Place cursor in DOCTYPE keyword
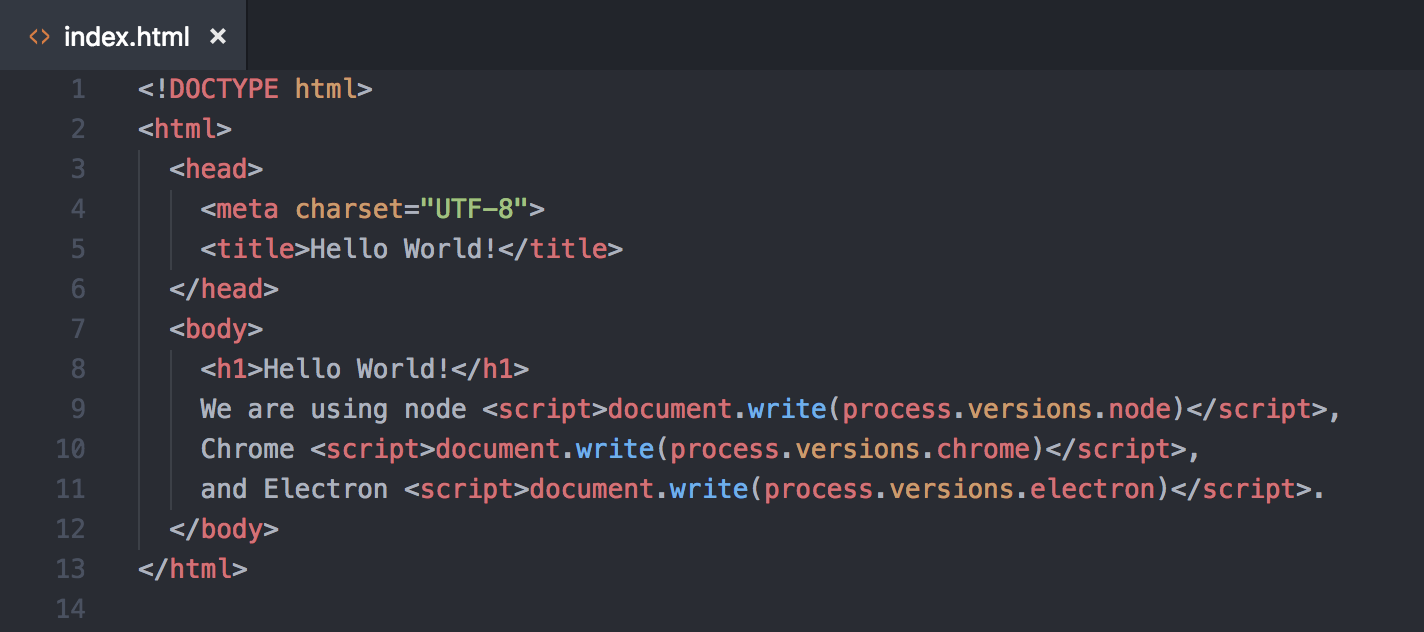This screenshot has width=1424, height=632. (224, 89)
